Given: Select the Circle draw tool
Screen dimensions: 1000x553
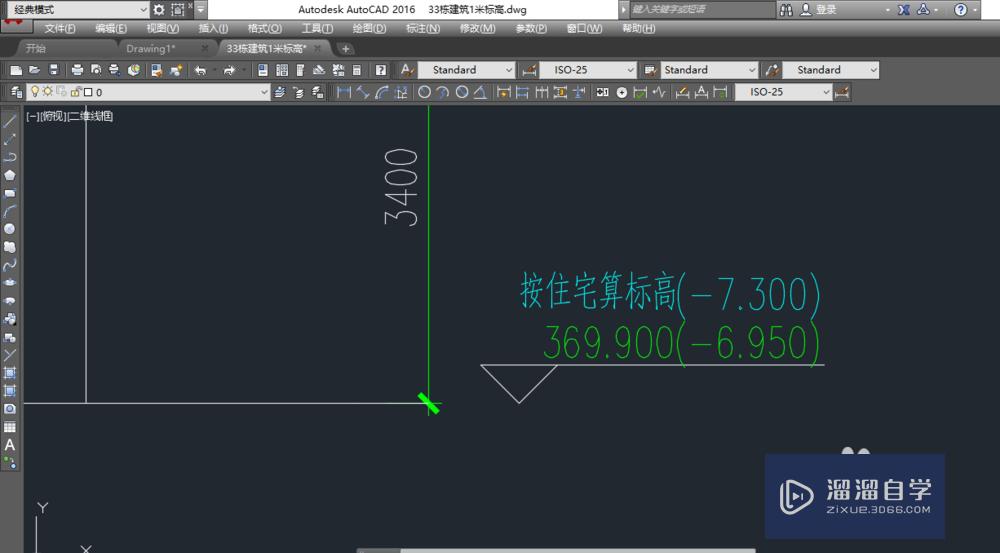Looking at the screenshot, I should pyautogui.click(x=10, y=229).
